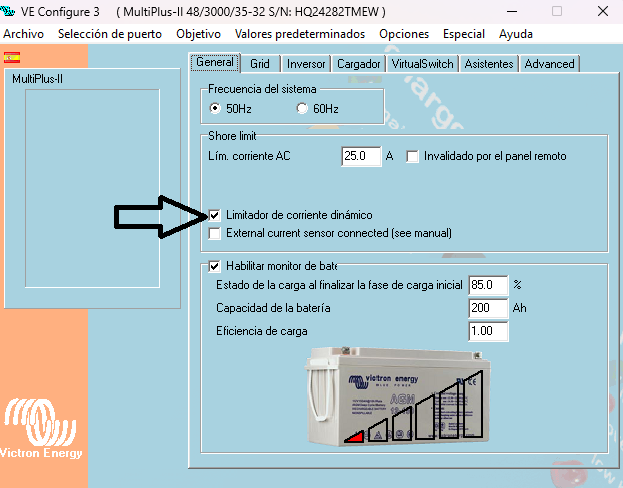The width and height of the screenshot is (623, 488).
Task: Select MultiPlus-II device label in left panel
Action: click(x=37, y=79)
